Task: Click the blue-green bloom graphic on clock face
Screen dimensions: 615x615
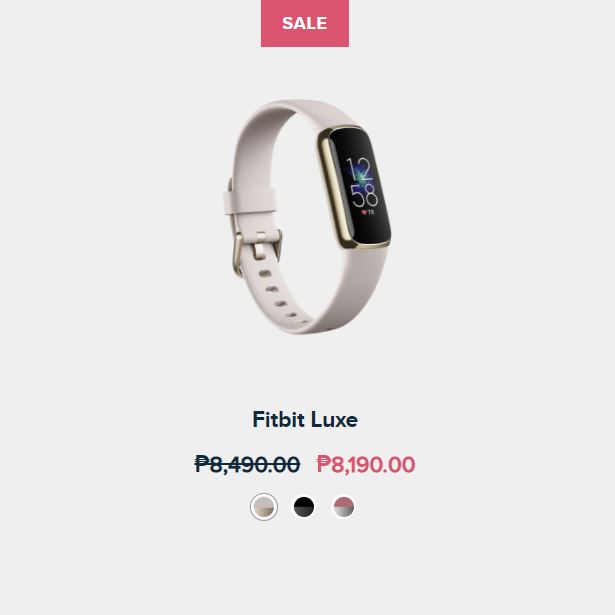Action: pos(360,173)
